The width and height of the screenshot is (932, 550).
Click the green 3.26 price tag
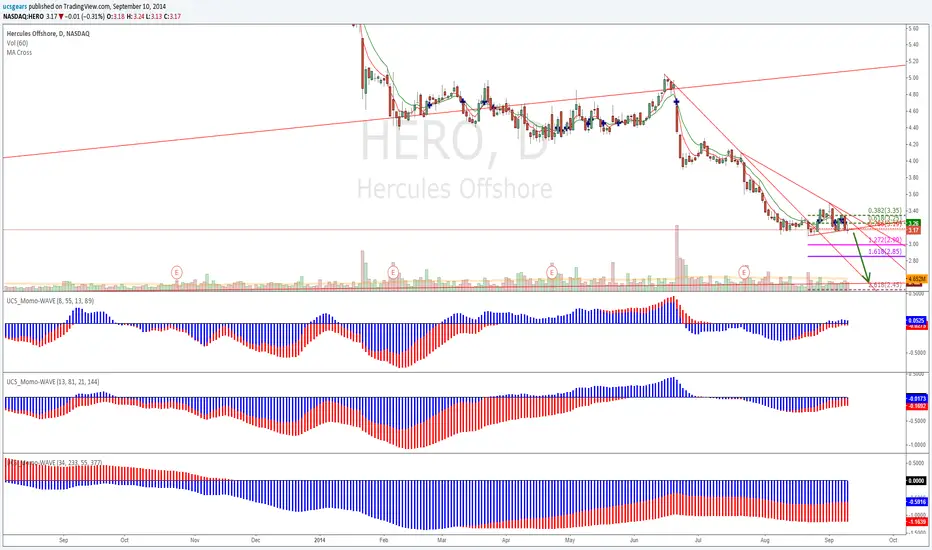(914, 224)
